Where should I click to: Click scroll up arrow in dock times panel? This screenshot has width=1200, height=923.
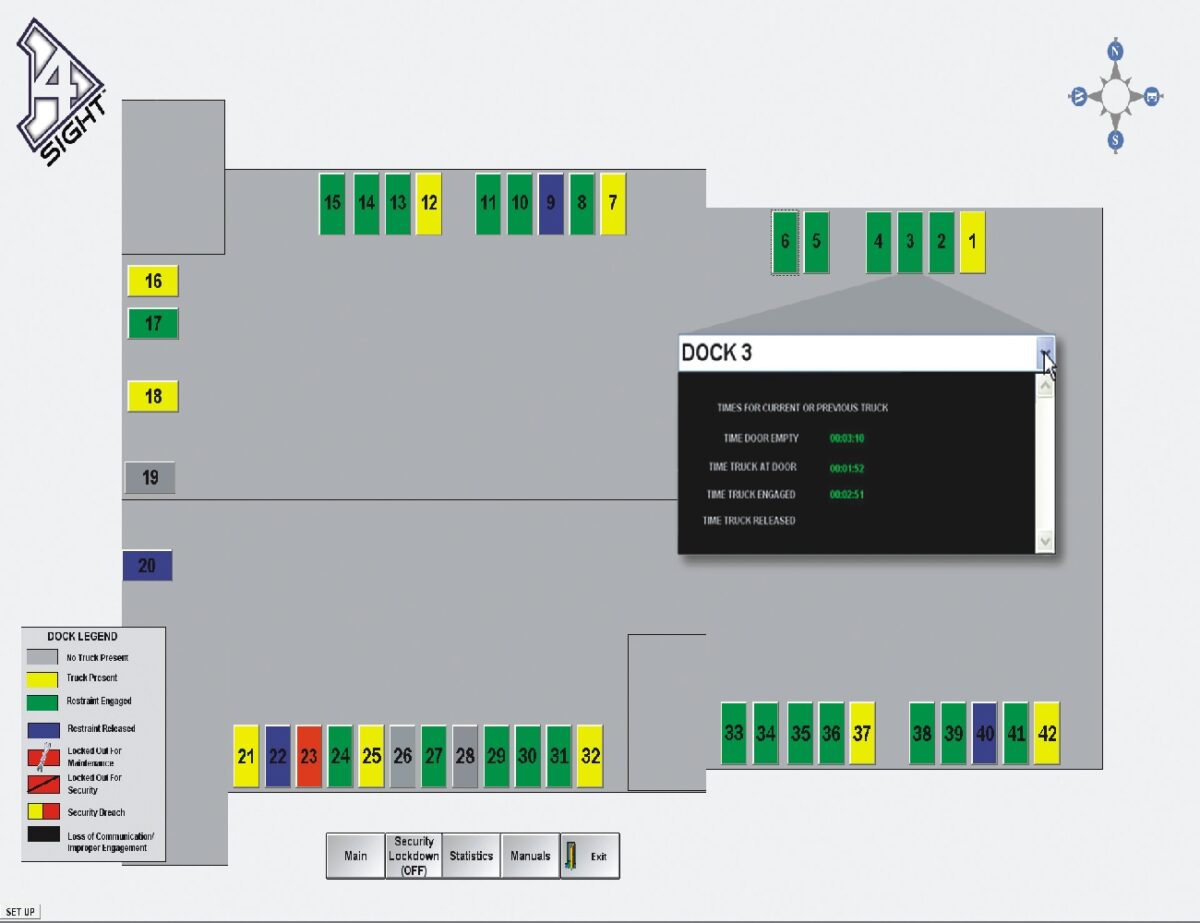coord(1045,386)
